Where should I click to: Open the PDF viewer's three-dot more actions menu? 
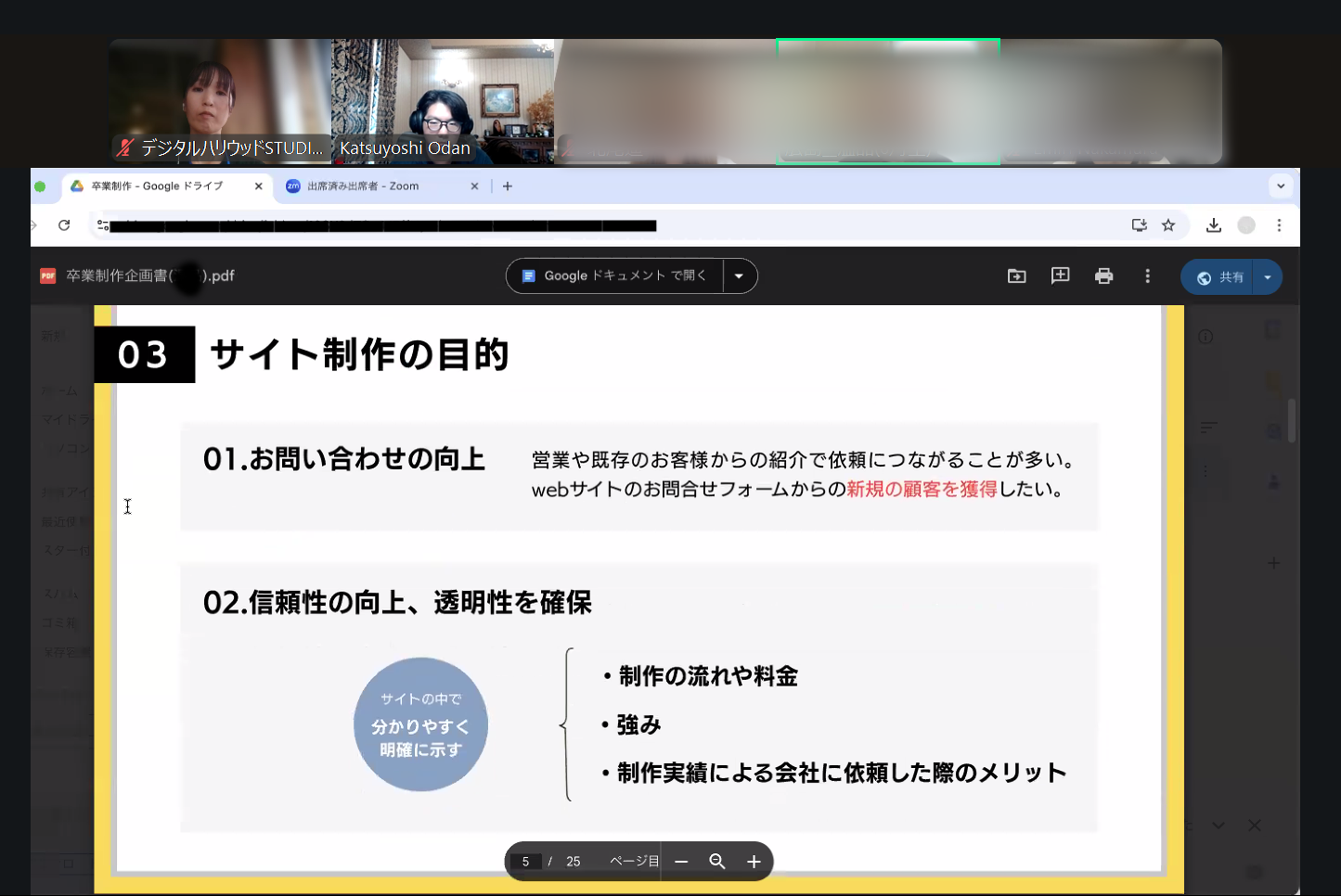click(x=1147, y=275)
